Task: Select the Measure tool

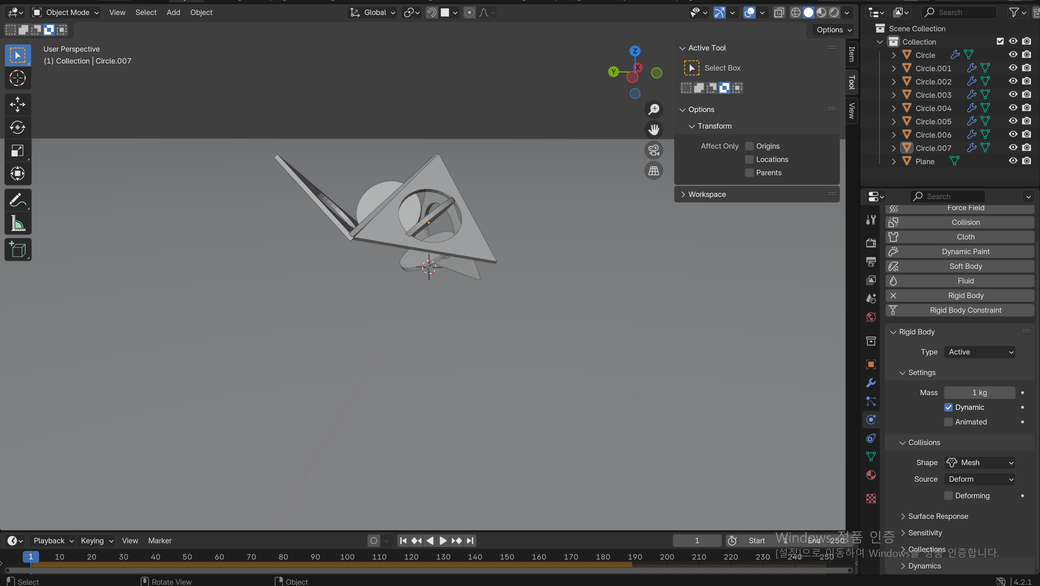Action: tap(17, 223)
